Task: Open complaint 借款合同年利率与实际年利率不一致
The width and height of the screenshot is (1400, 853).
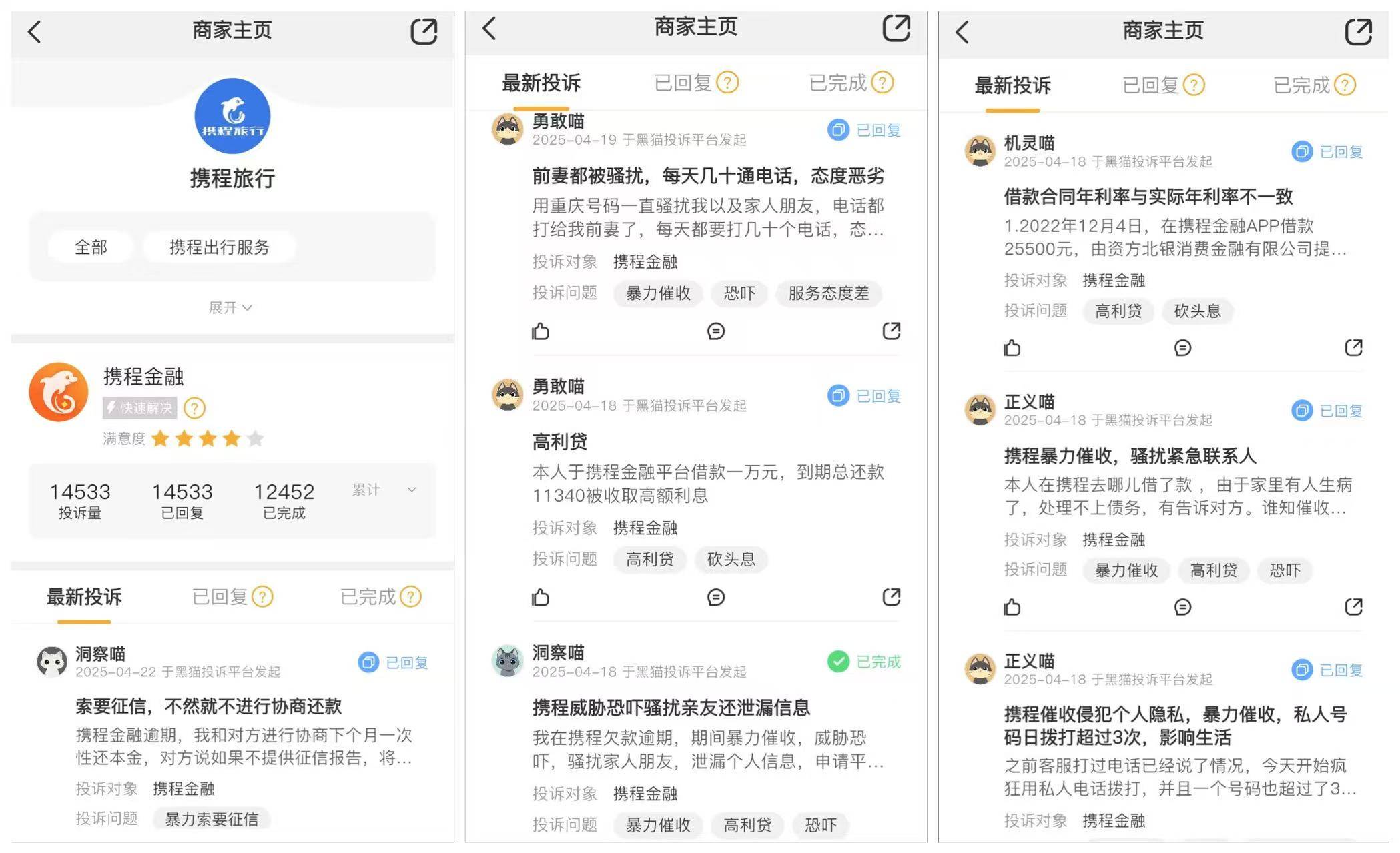Action: (1148, 196)
